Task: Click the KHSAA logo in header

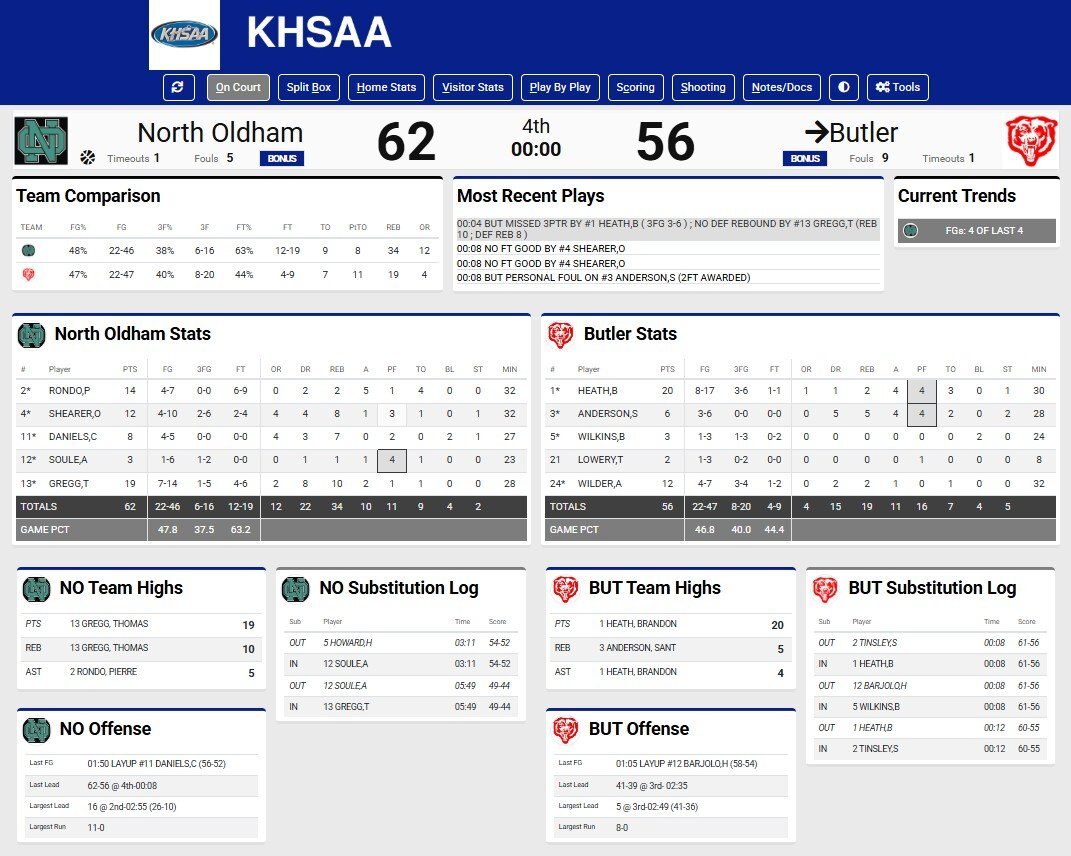Action: (x=184, y=34)
